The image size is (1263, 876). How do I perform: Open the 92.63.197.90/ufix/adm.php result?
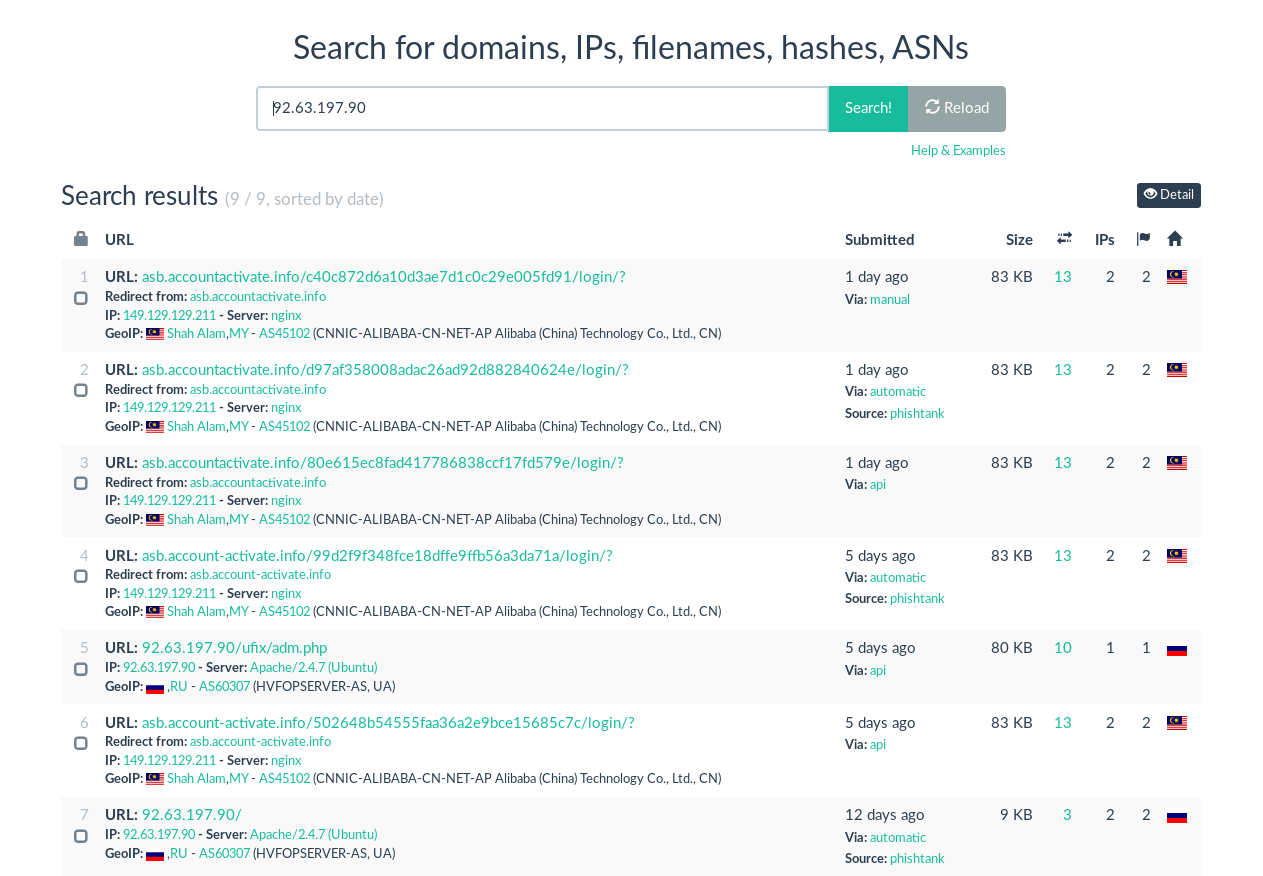(x=234, y=648)
